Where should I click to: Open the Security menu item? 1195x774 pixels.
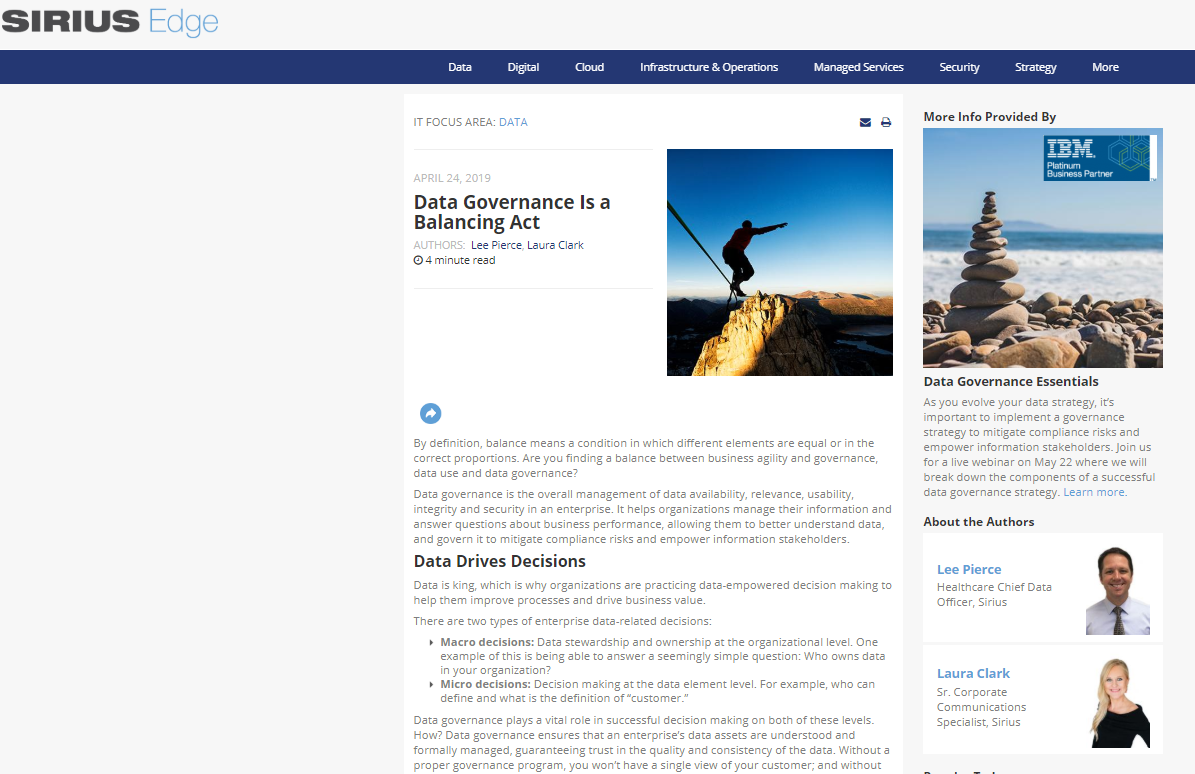click(959, 67)
